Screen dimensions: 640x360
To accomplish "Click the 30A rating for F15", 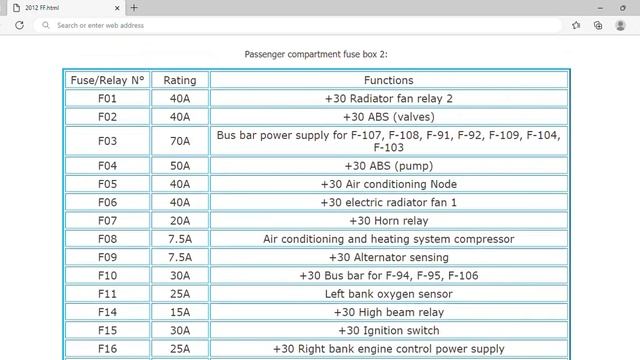I will click(180, 331).
